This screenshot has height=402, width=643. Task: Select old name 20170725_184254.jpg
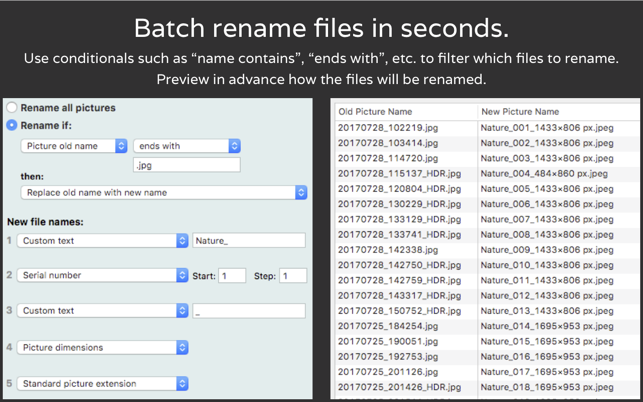click(388, 326)
